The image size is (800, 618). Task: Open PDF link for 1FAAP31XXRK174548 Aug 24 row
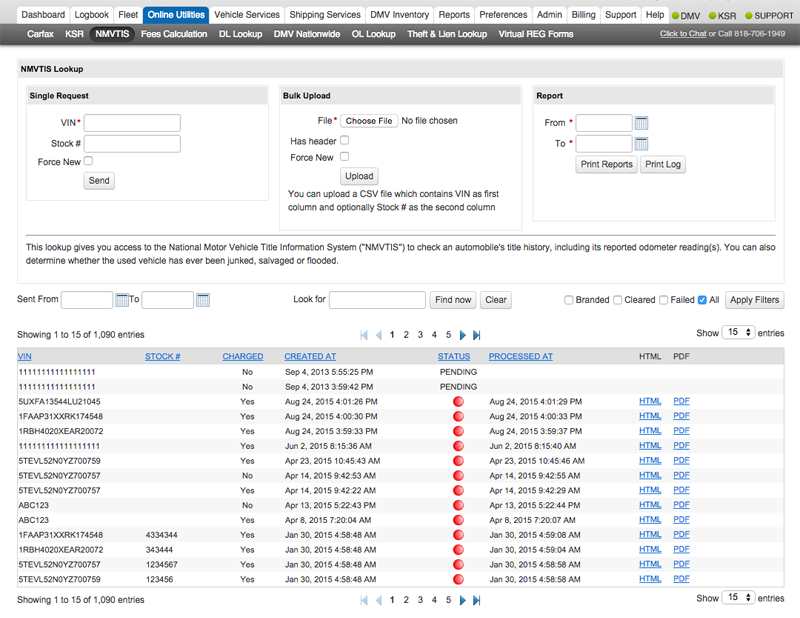coord(681,416)
